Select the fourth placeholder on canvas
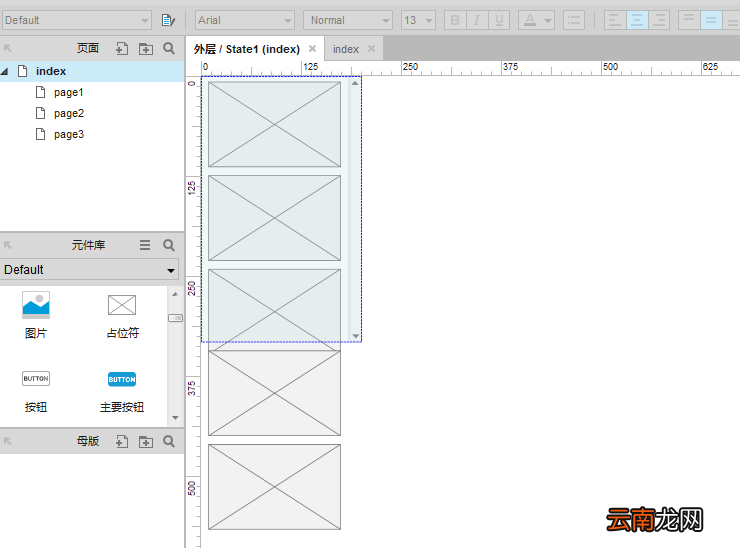Image resolution: width=740 pixels, height=548 pixels. pyautogui.click(x=274, y=393)
